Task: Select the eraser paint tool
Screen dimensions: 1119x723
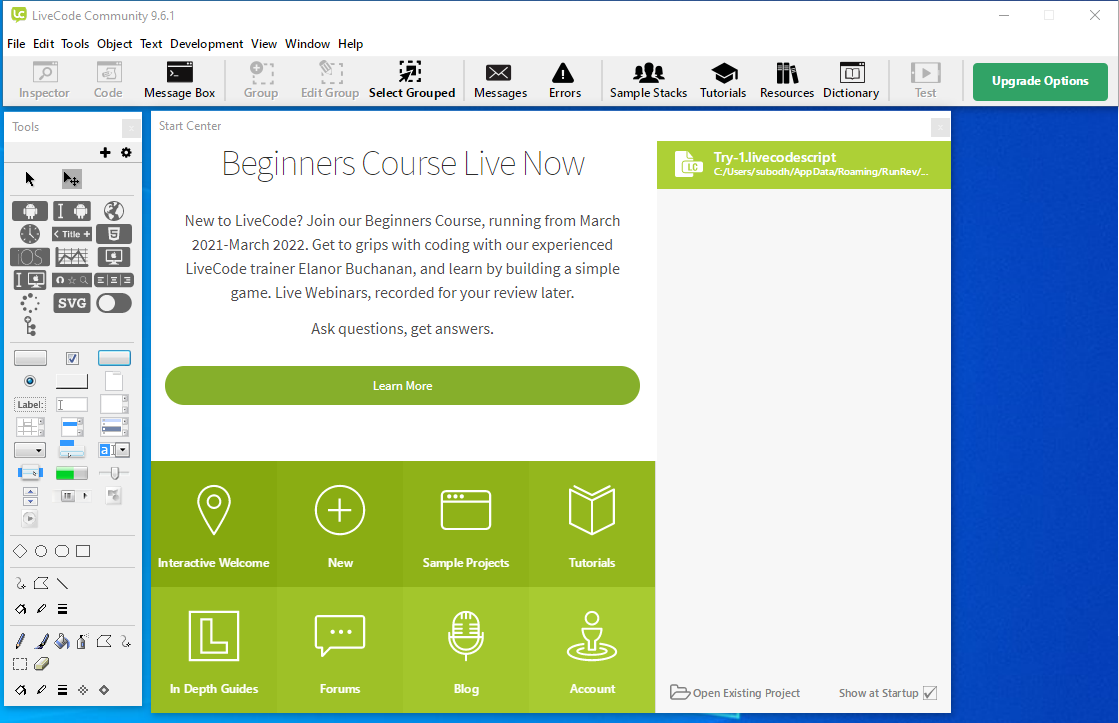Action: pos(41,664)
